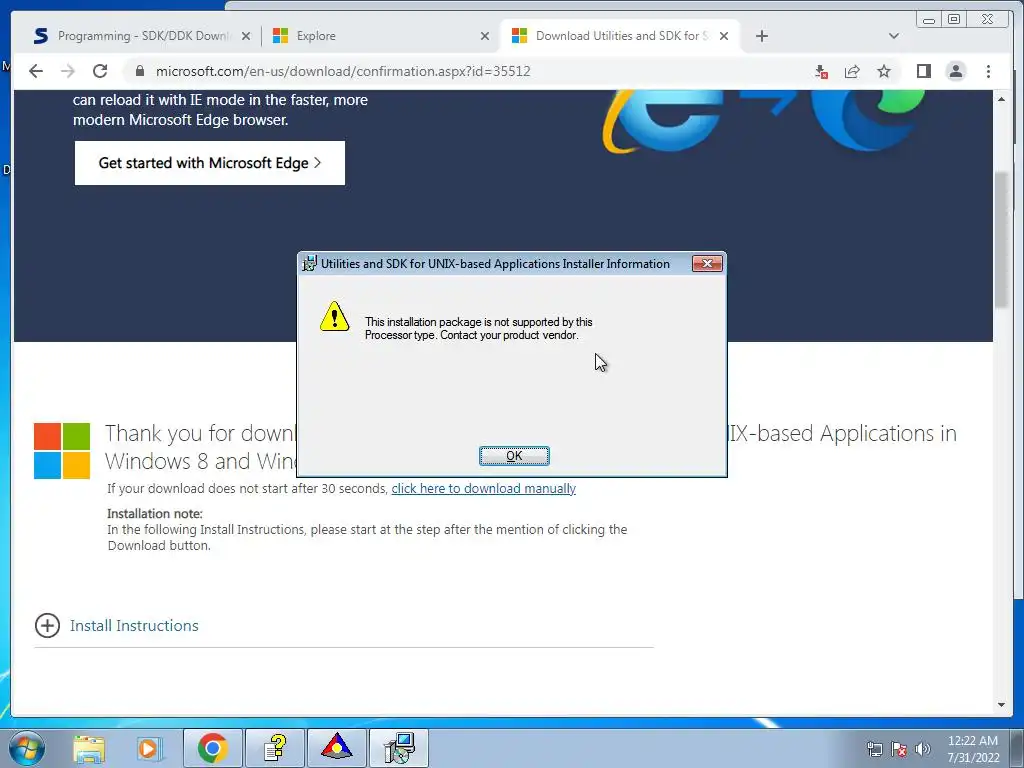Open Windows Explorer from the taskbar
Image resolution: width=1024 pixels, height=768 pixels.
pos(89,748)
